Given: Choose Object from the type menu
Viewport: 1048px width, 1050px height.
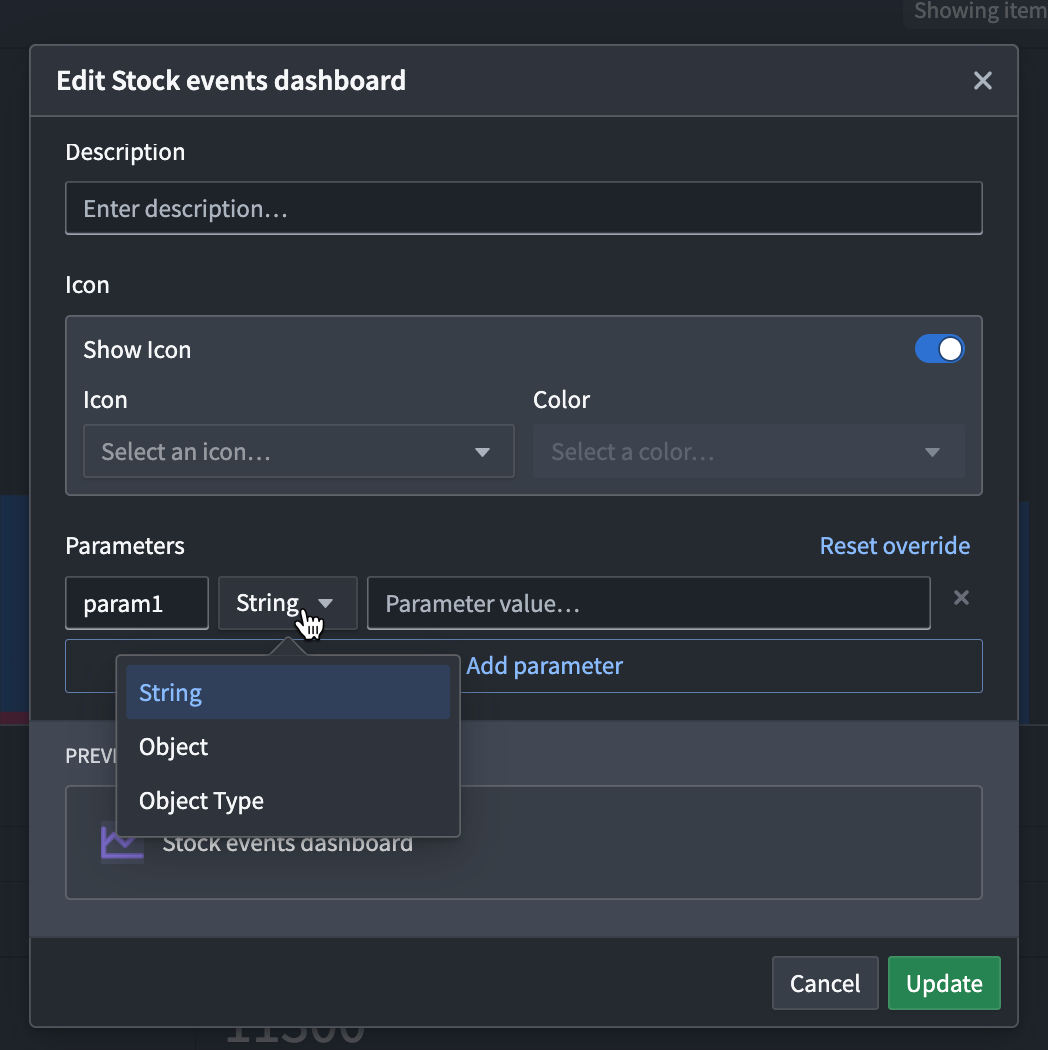Looking at the screenshot, I should (x=288, y=747).
